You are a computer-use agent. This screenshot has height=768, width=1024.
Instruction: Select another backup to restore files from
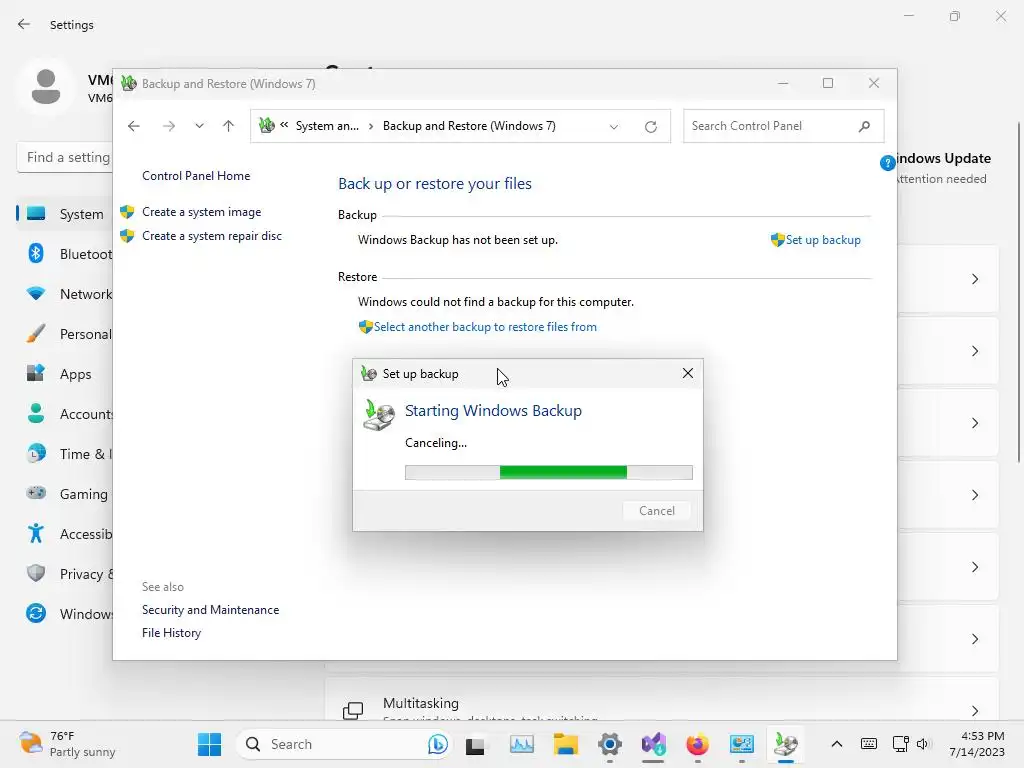[x=485, y=327]
